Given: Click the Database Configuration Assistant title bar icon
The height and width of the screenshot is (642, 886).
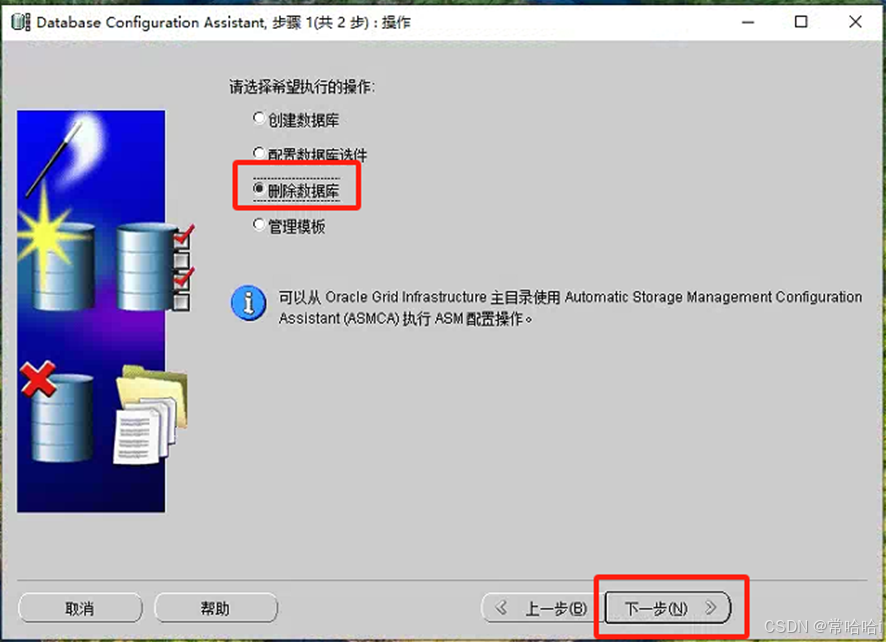Looking at the screenshot, I should 20,22.
